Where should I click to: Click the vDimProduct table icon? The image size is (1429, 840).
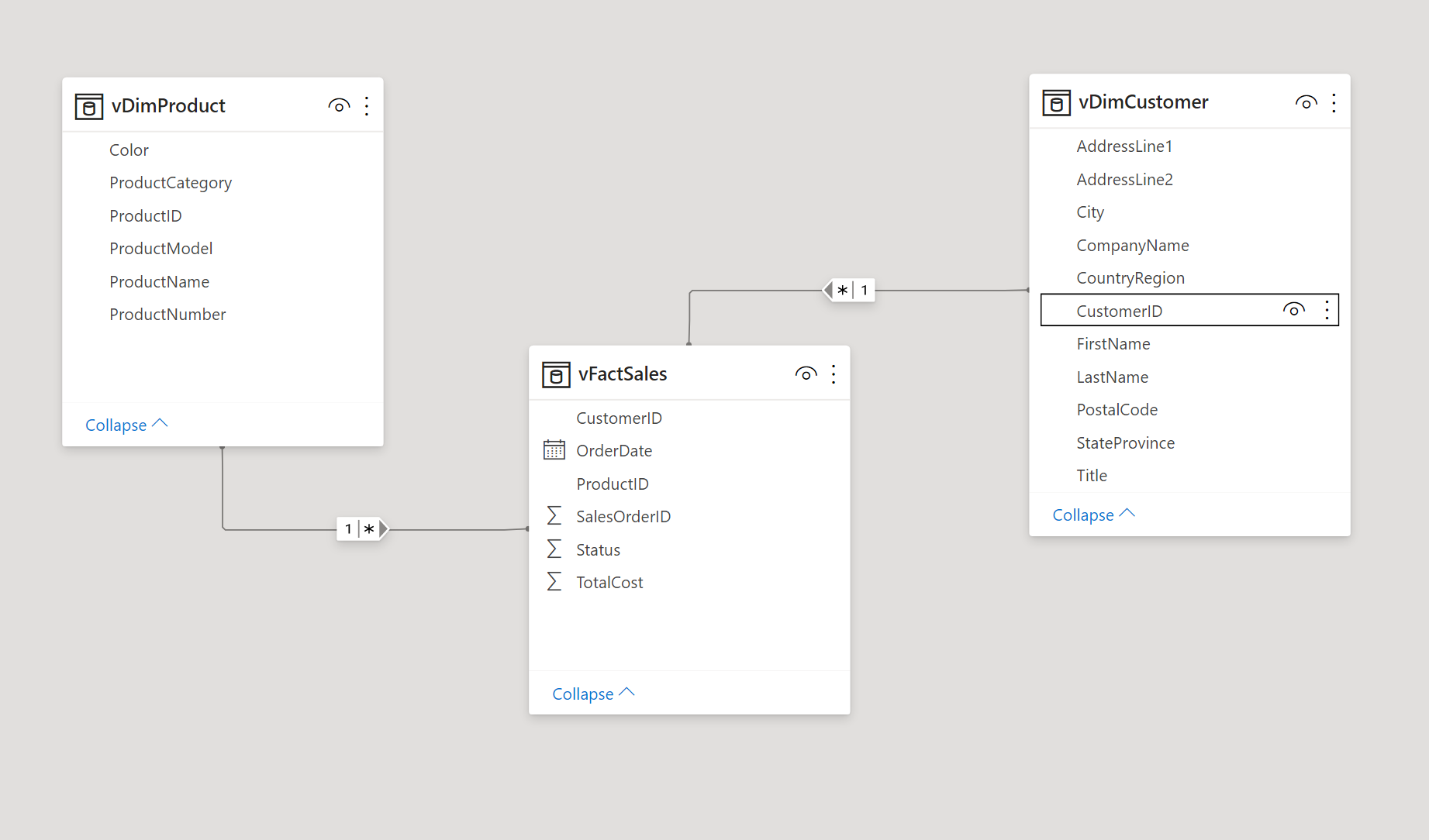[x=88, y=106]
